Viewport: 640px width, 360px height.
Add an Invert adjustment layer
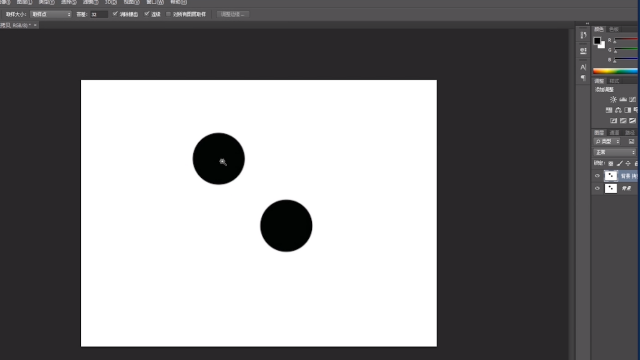(x=613, y=120)
